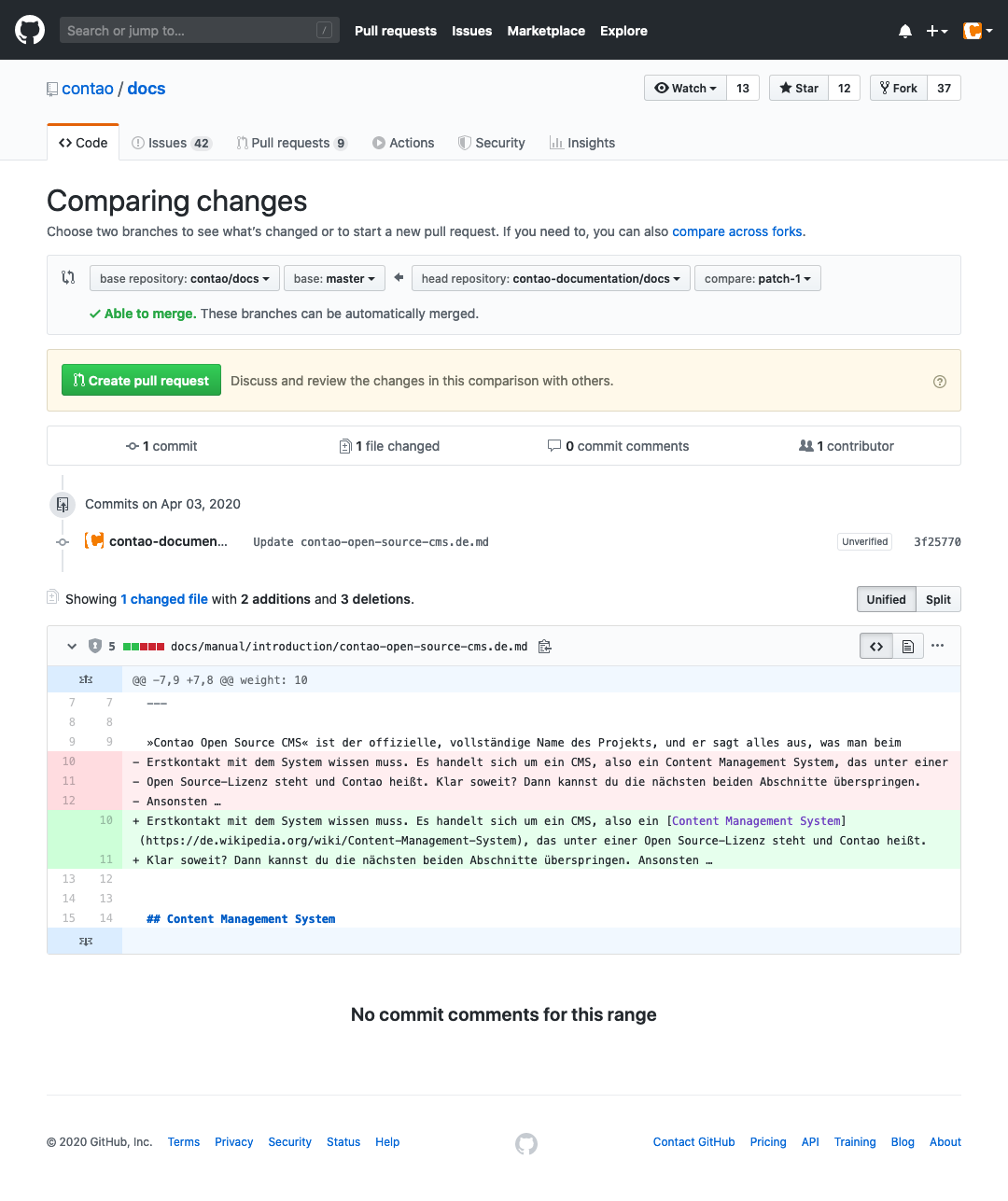The image size is (1008, 1201).
Task: Open the Insights tab
Action: coord(582,143)
